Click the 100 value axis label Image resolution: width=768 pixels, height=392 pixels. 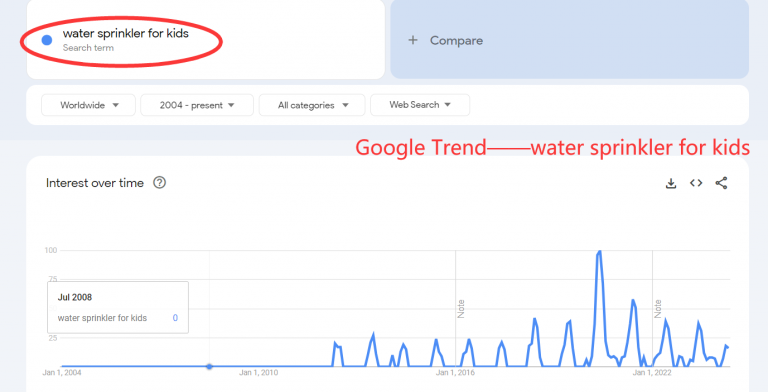point(51,250)
